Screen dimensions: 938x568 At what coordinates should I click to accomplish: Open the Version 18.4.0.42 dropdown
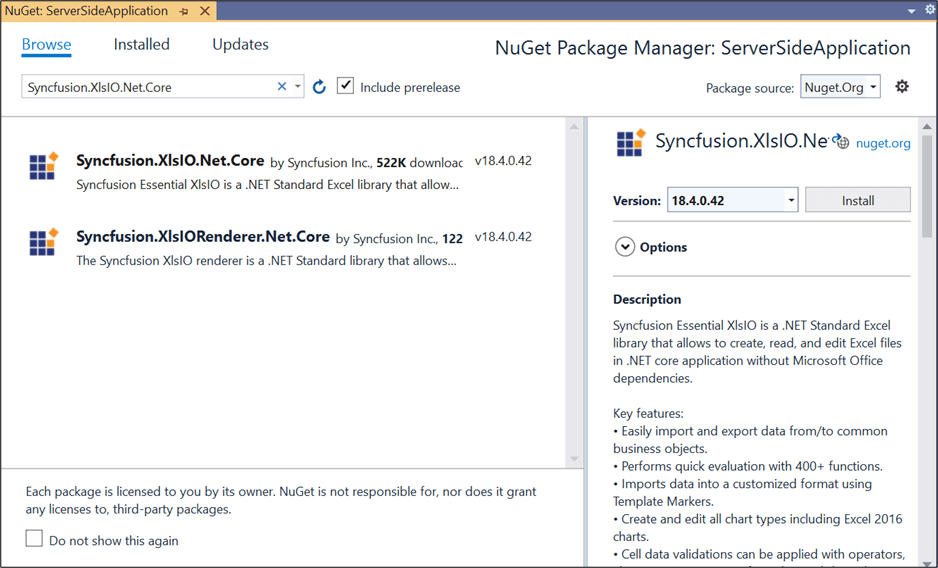tap(791, 200)
